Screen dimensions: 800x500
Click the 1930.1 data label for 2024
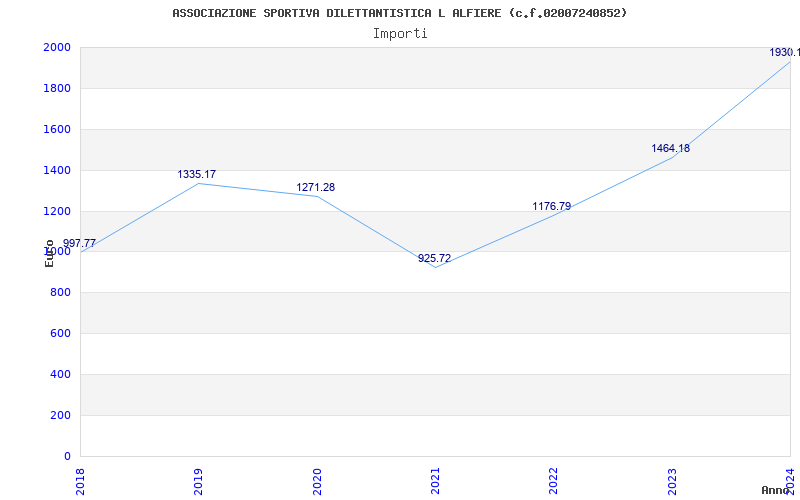784,52
